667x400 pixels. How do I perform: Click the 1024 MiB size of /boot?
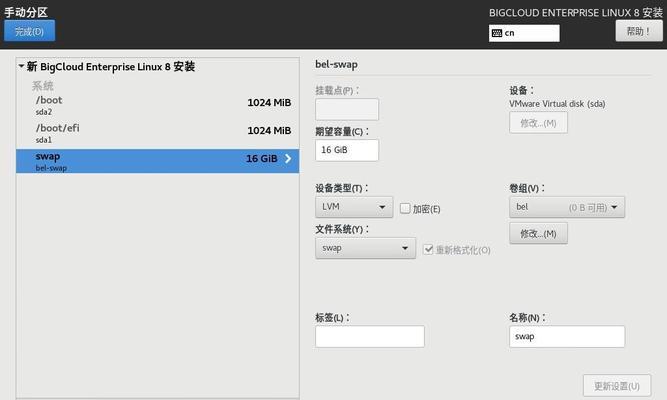coord(269,103)
